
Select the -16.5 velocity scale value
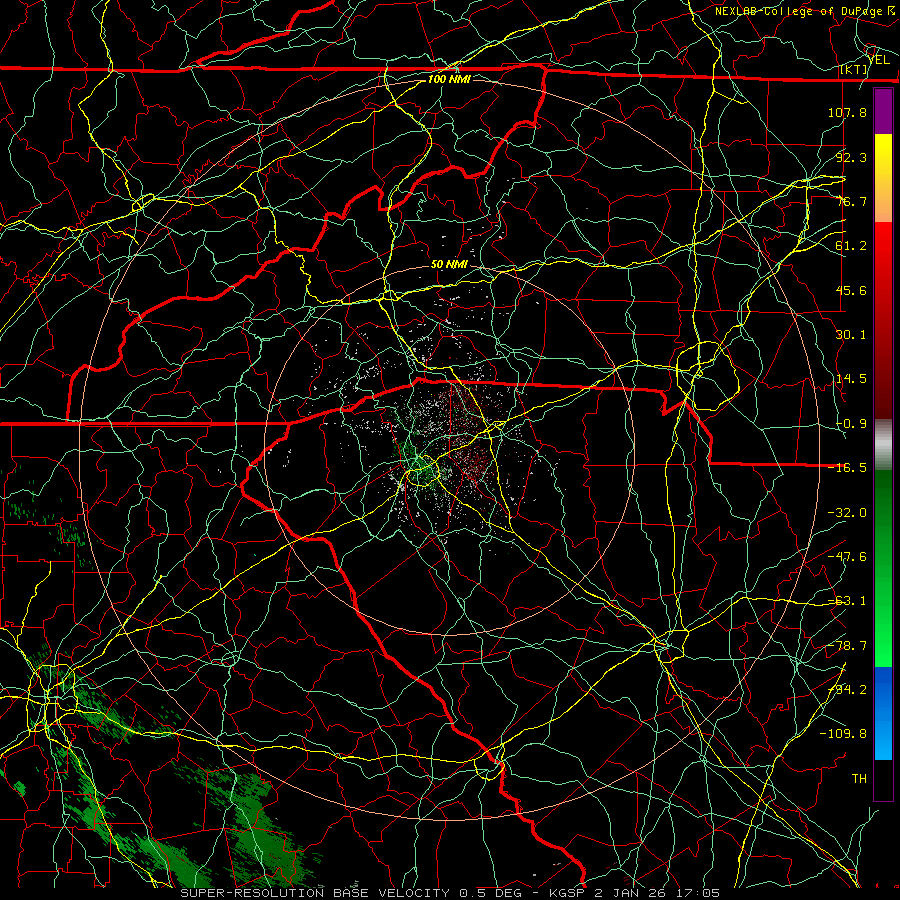pos(847,468)
